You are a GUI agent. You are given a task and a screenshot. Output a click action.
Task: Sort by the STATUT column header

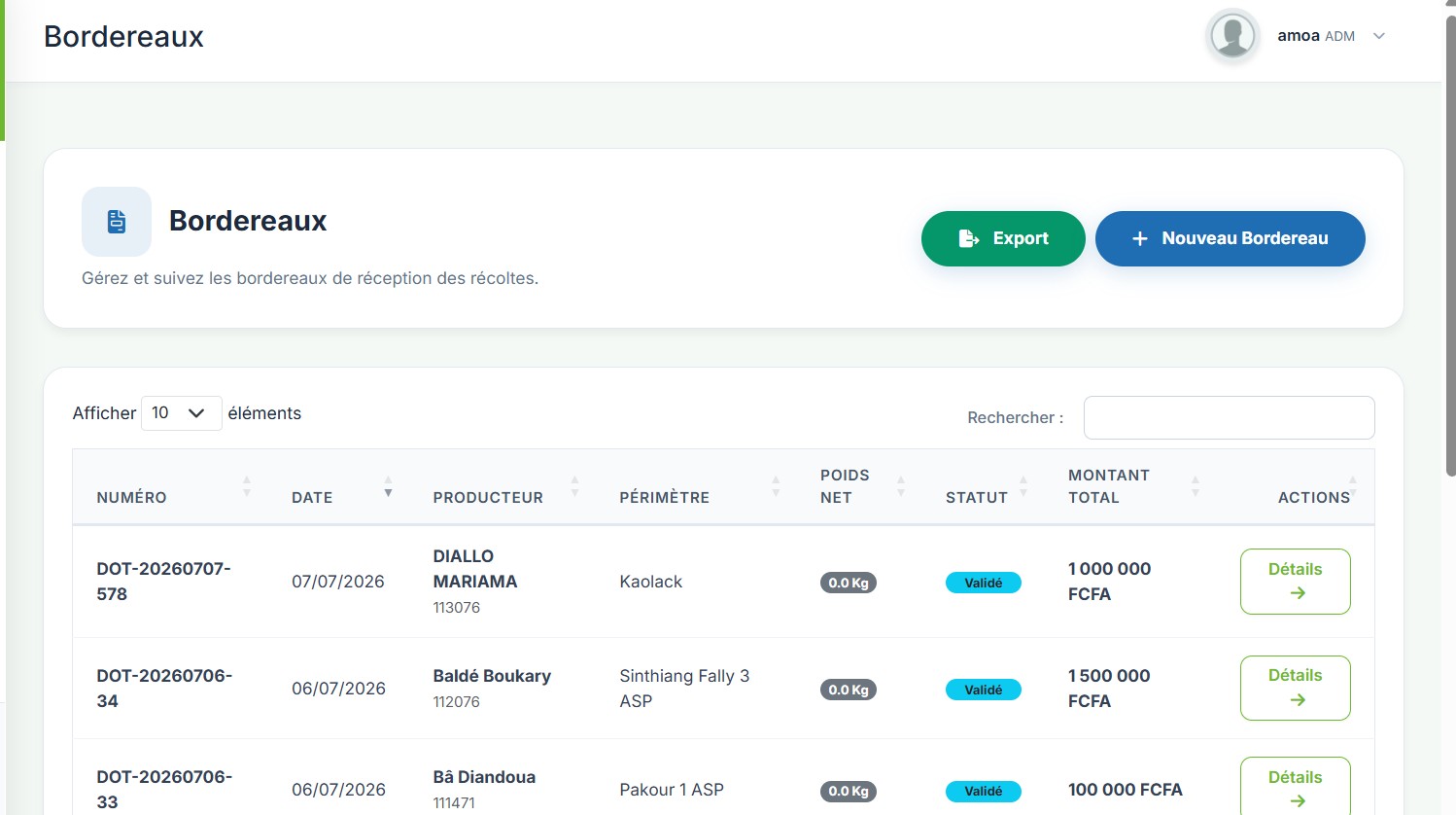(983, 487)
